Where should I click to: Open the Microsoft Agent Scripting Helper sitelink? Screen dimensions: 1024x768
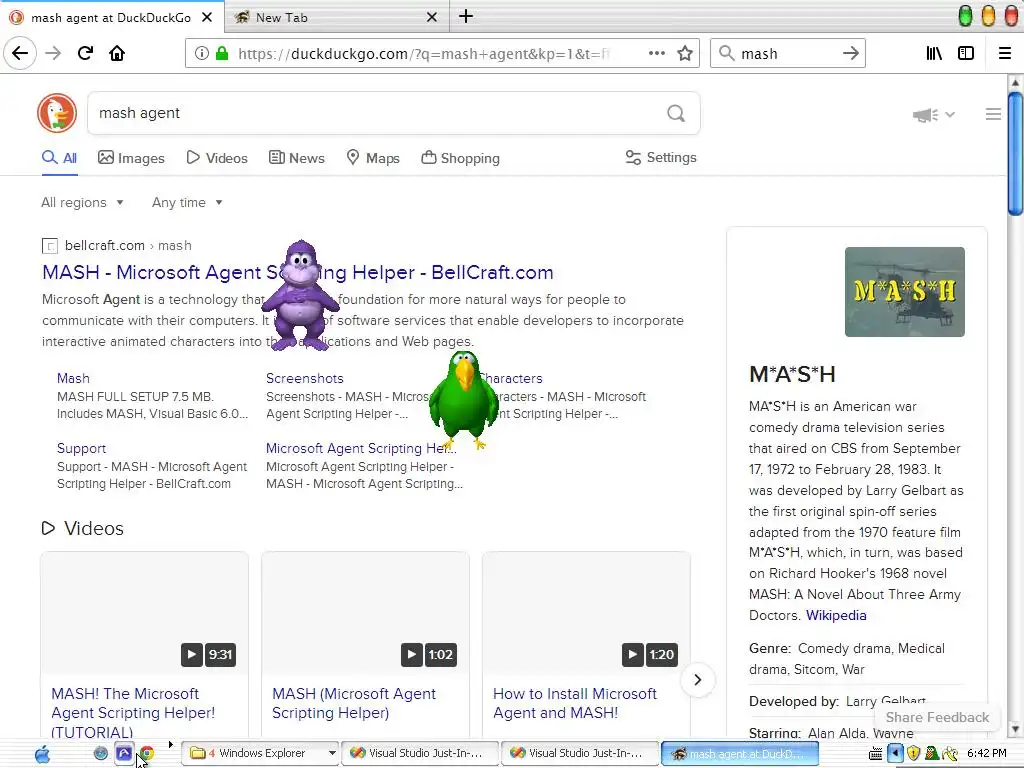360,449
